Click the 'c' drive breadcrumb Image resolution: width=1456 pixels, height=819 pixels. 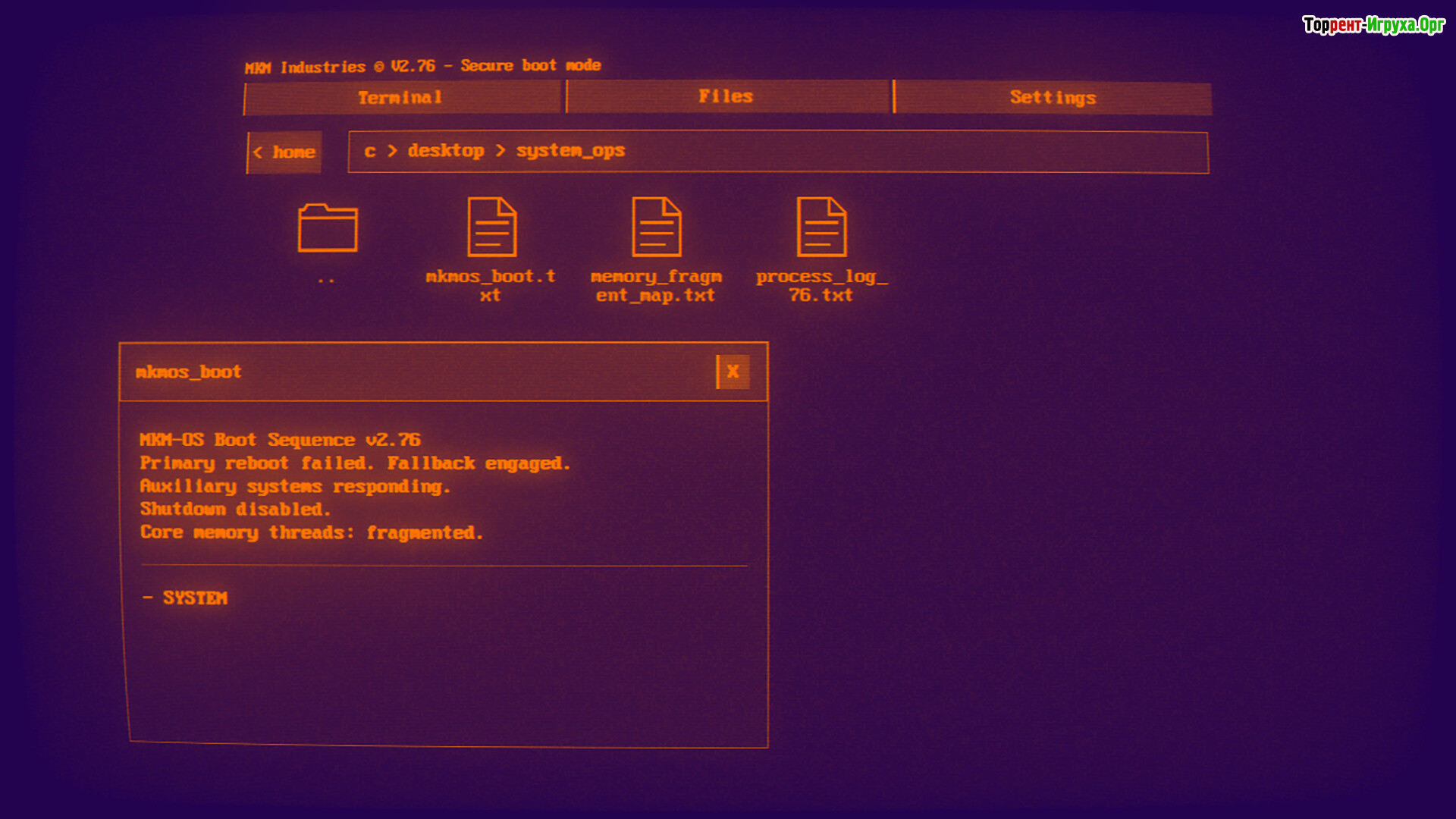coord(370,151)
